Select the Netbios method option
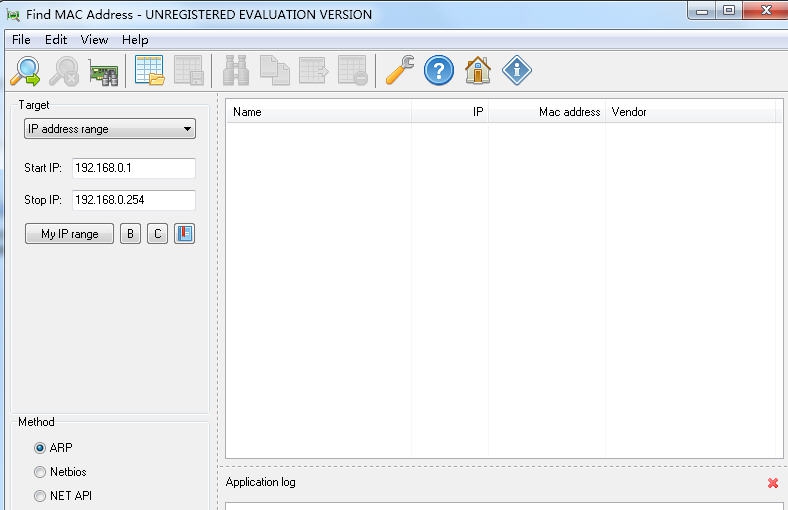 pos(40,472)
